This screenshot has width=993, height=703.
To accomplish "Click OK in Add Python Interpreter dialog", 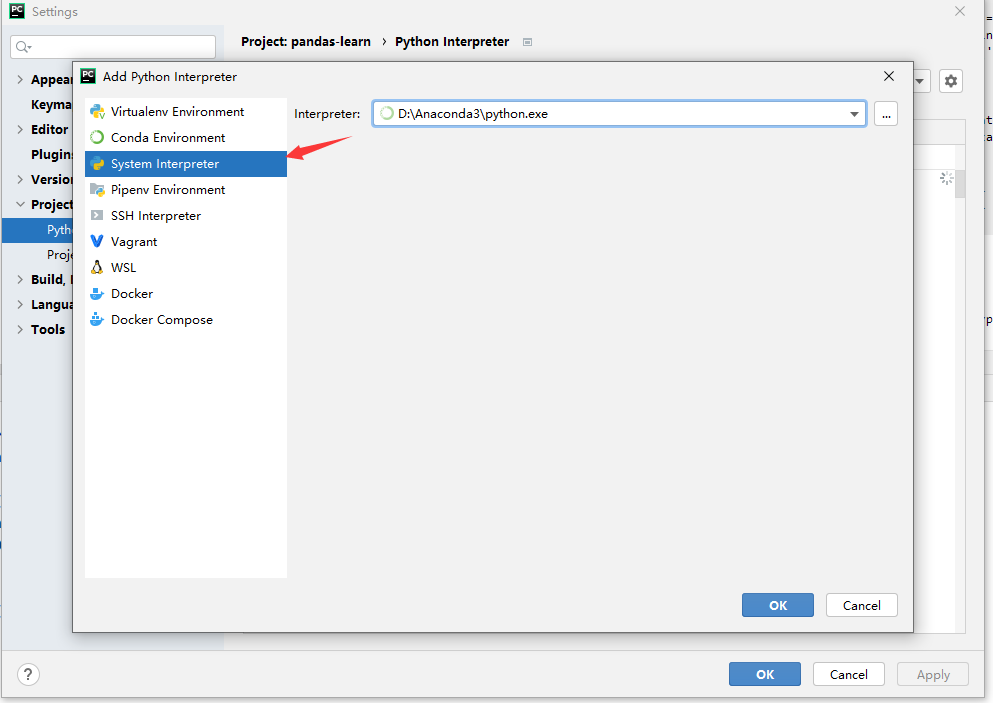I will click(778, 605).
